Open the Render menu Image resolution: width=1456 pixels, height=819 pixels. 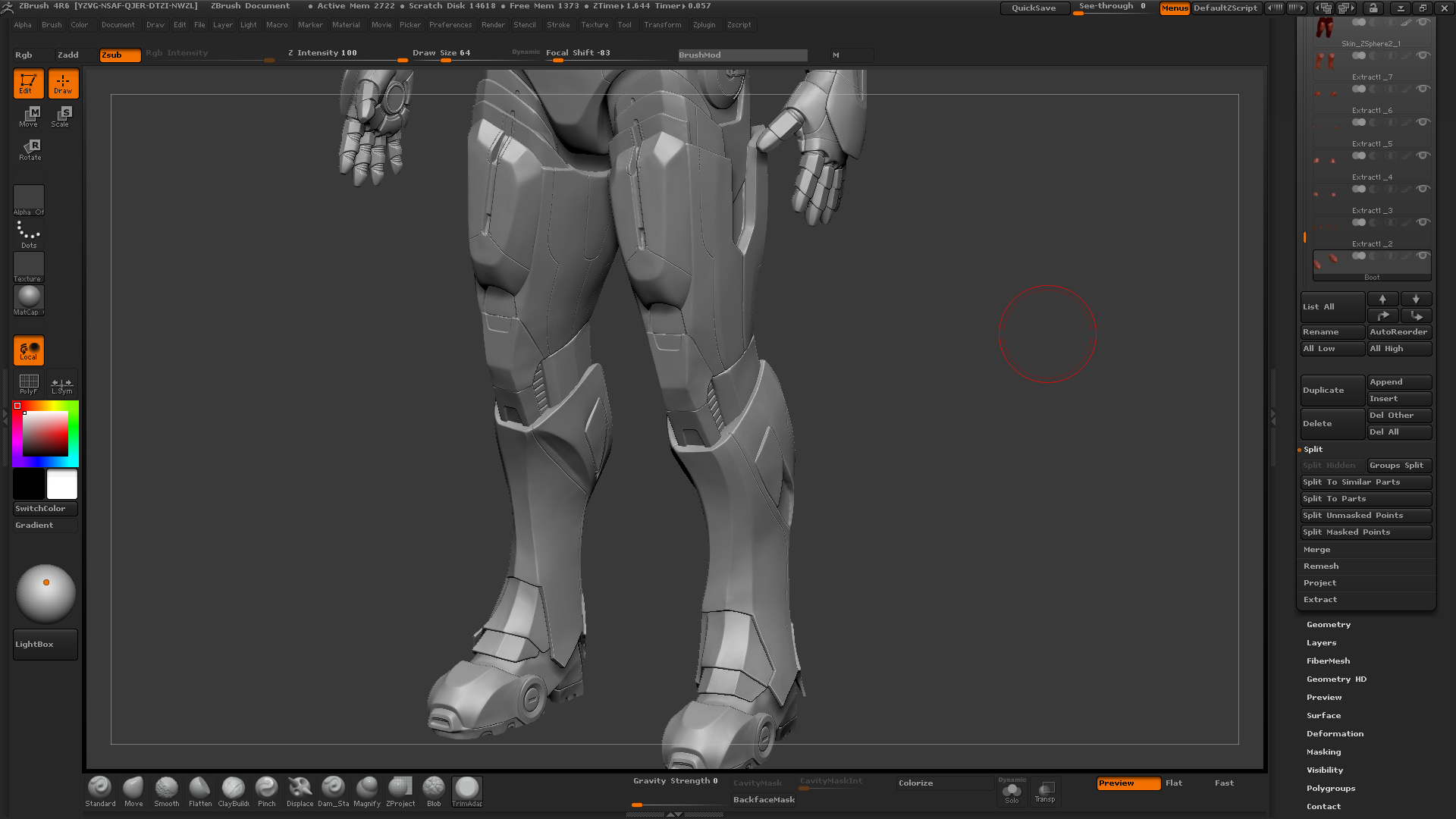pos(493,25)
